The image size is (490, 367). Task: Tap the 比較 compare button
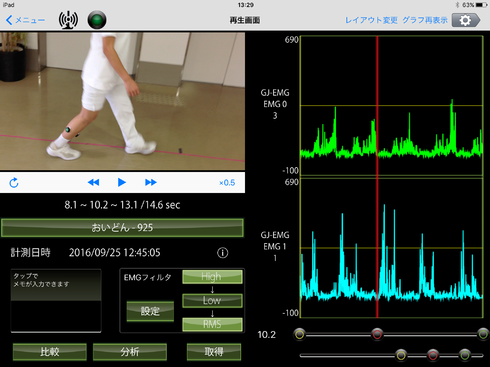50,352
